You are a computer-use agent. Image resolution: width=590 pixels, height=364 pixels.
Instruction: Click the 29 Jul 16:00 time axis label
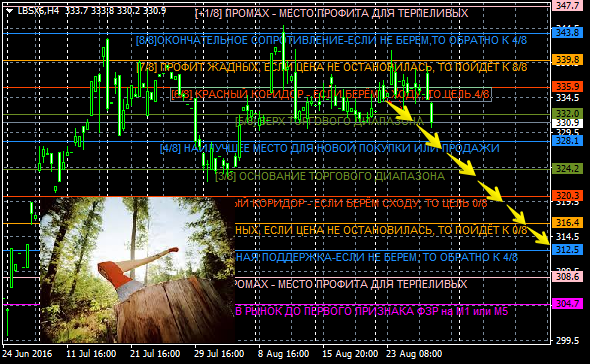click(219, 354)
